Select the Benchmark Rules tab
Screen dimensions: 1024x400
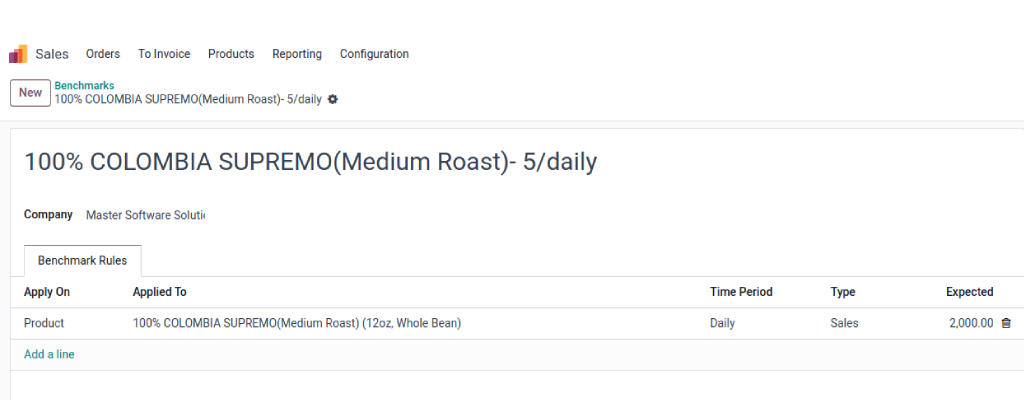point(82,260)
